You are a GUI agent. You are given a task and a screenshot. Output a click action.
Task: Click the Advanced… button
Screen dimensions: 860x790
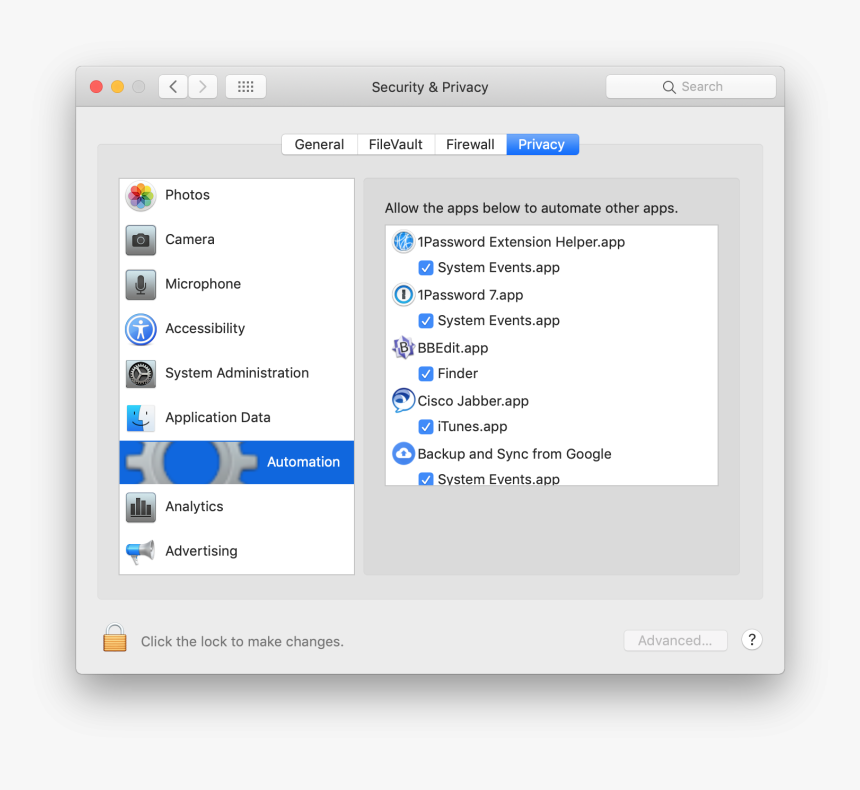coord(675,641)
